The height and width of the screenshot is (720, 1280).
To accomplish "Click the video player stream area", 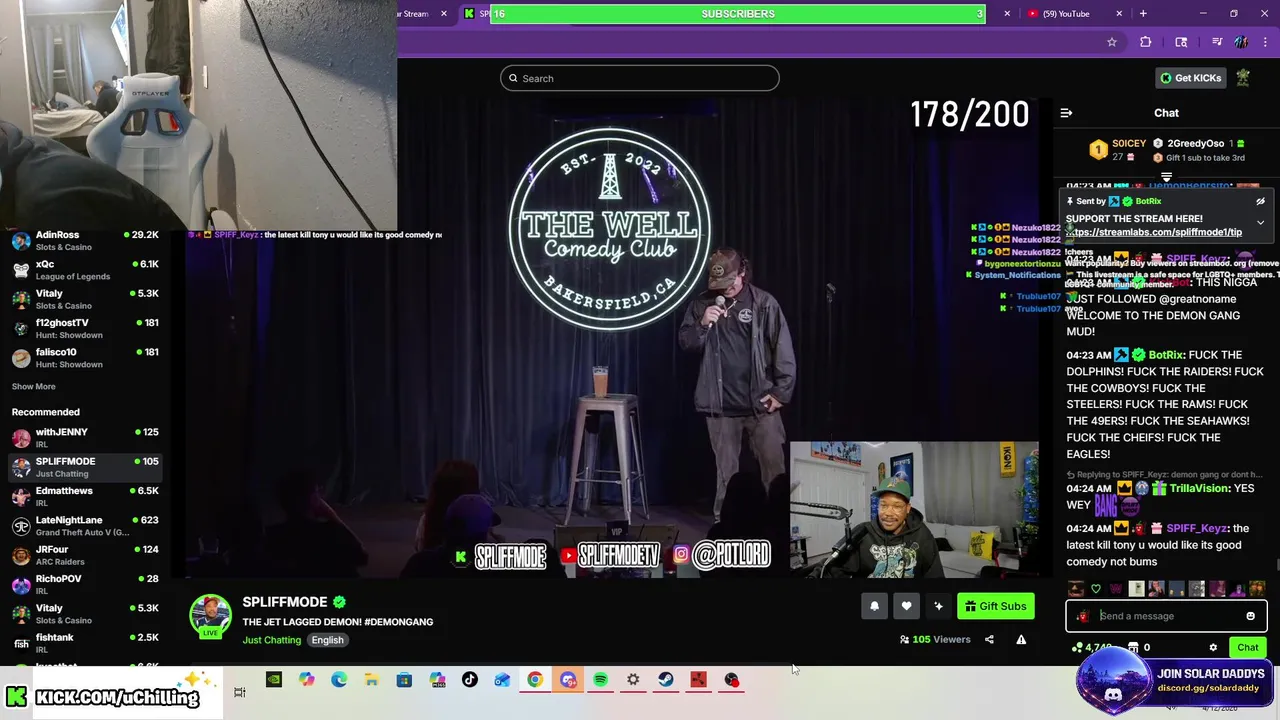I will pyautogui.click(x=612, y=337).
